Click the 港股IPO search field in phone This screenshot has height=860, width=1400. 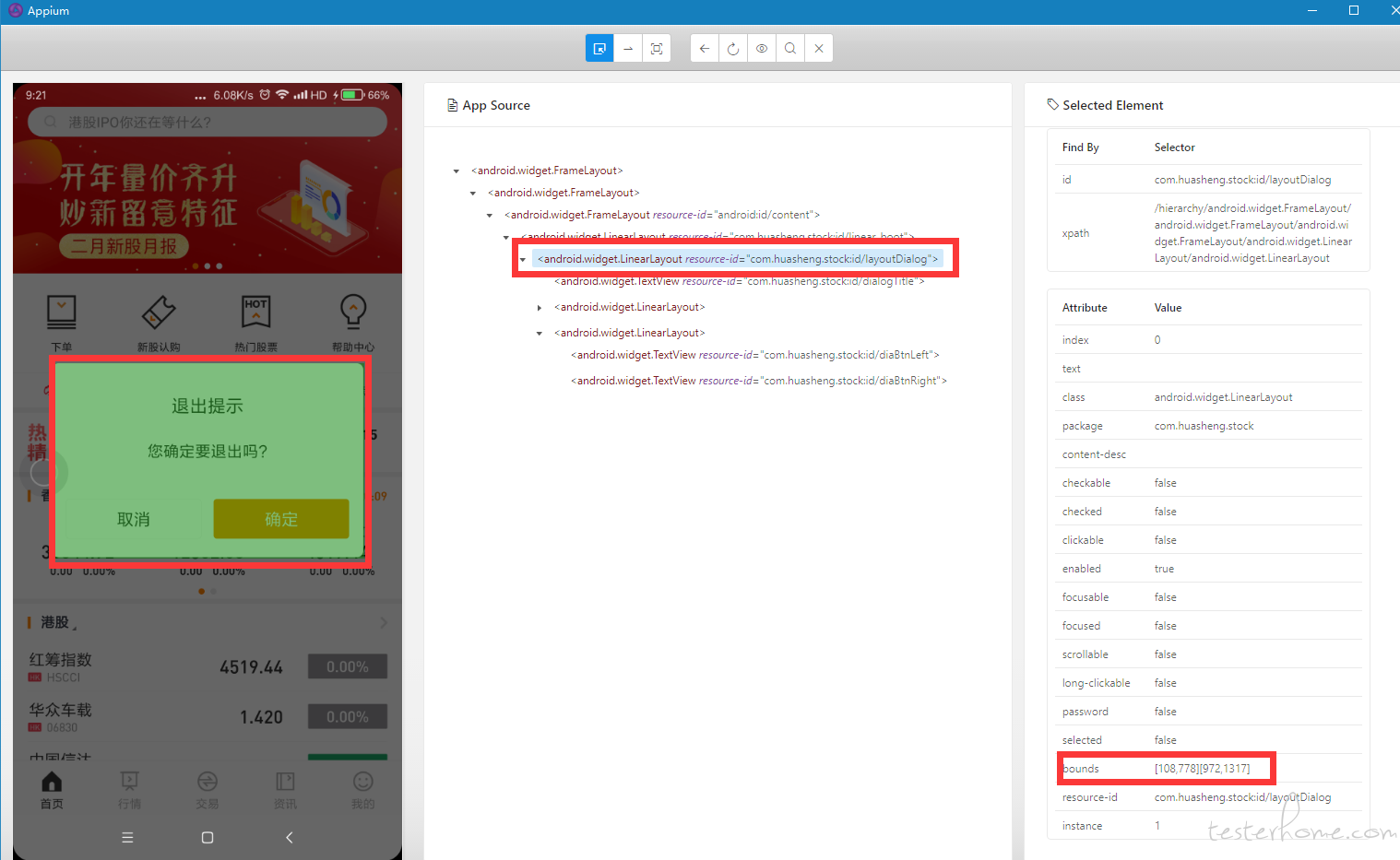tap(208, 122)
